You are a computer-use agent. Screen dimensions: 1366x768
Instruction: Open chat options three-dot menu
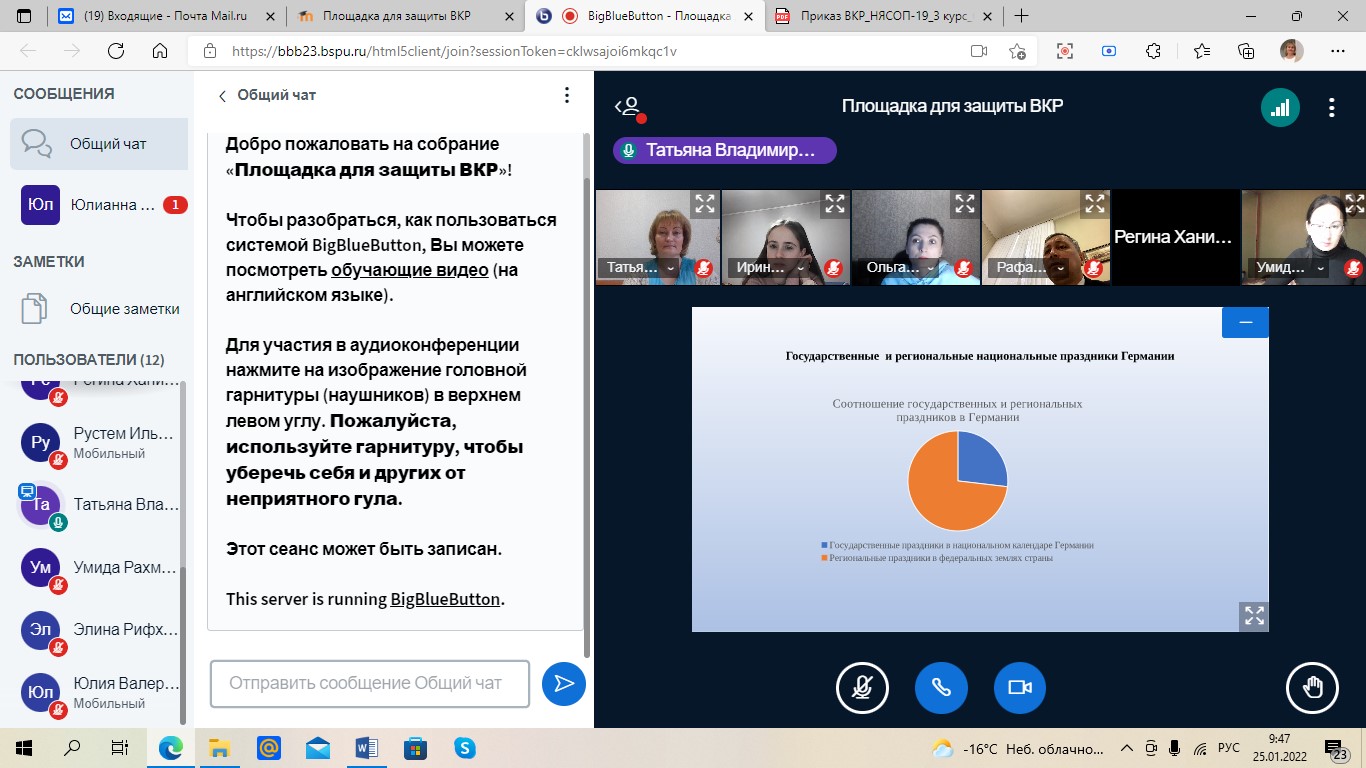pyautogui.click(x=566, y=96)
